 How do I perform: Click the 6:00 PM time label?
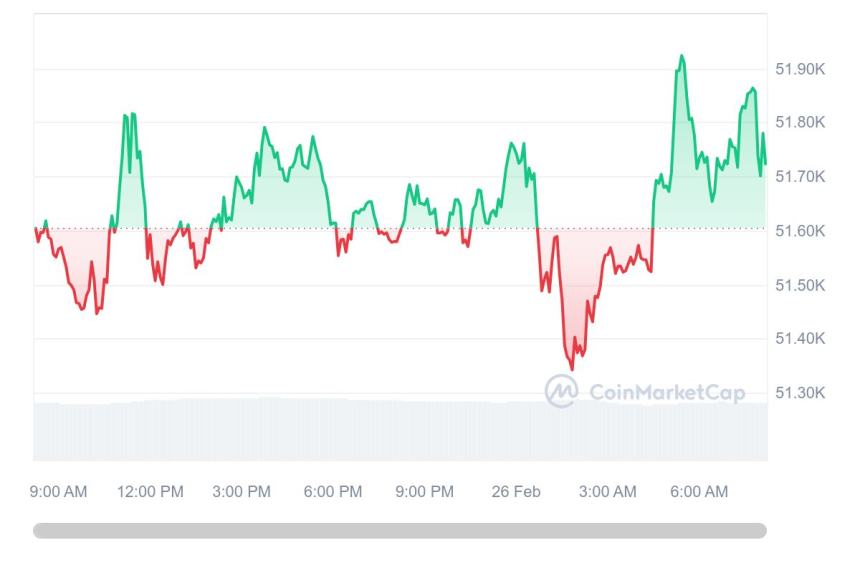tap(333, 492)
